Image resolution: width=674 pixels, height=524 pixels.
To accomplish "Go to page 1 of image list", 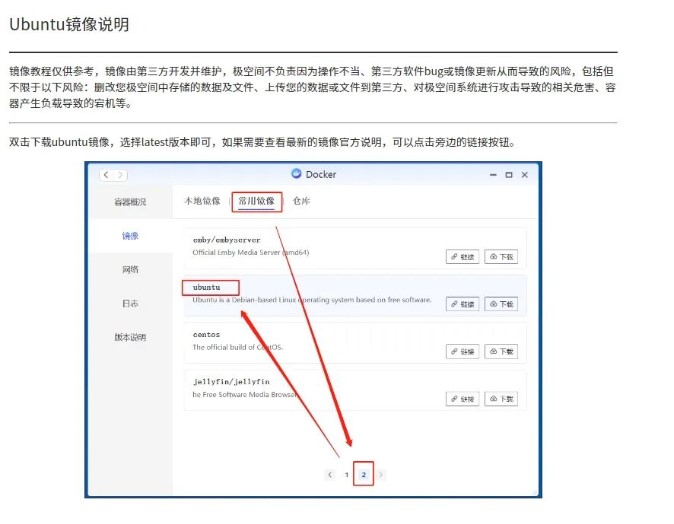I will (x=346, y=475).
